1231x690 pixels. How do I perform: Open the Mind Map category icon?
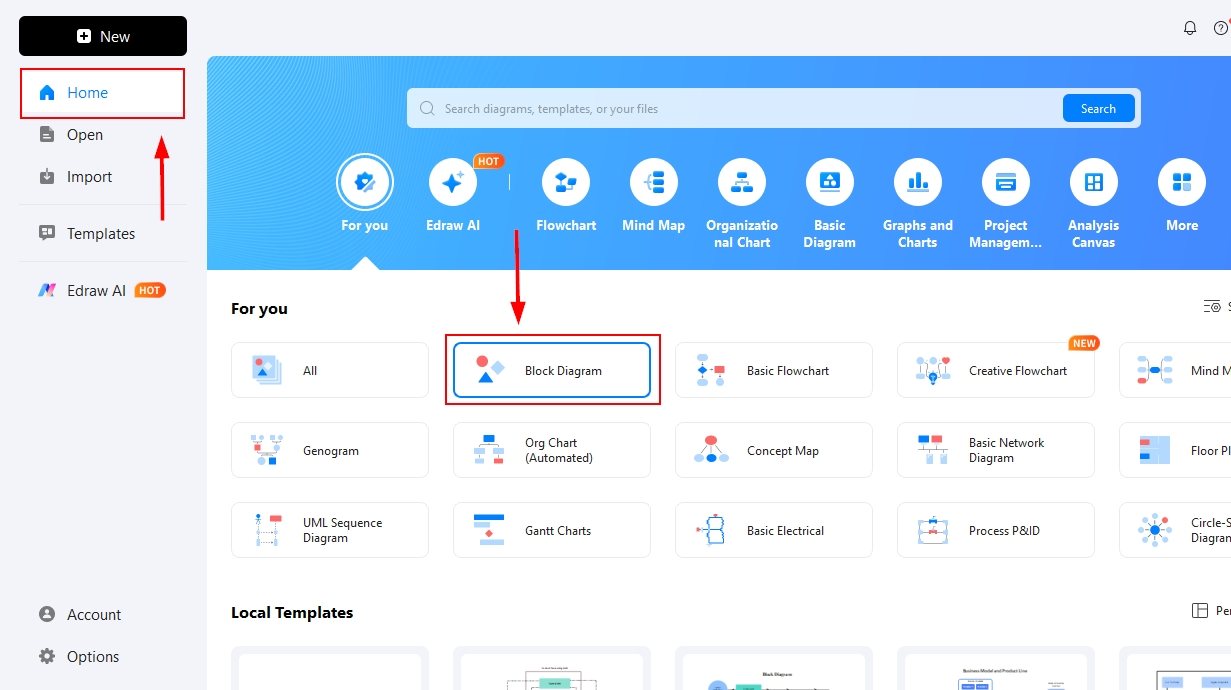(x=653, y=183)
